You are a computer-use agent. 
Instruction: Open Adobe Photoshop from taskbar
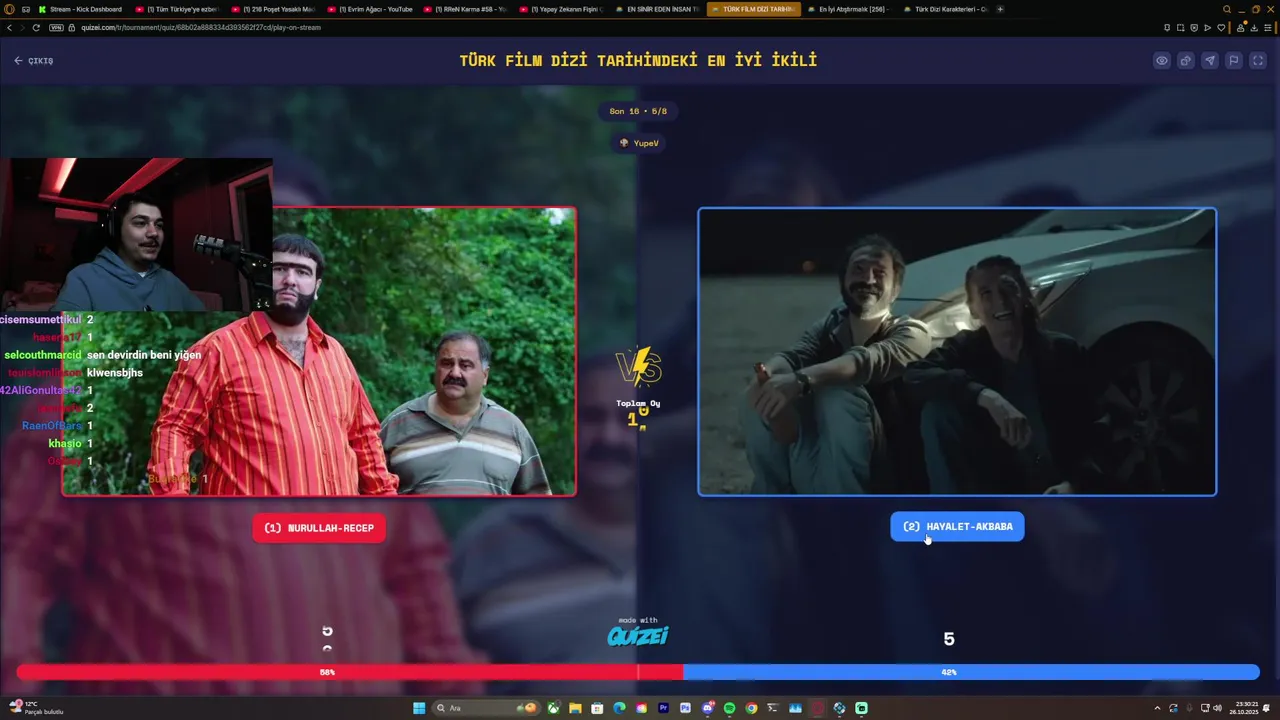tap(685, 708)
